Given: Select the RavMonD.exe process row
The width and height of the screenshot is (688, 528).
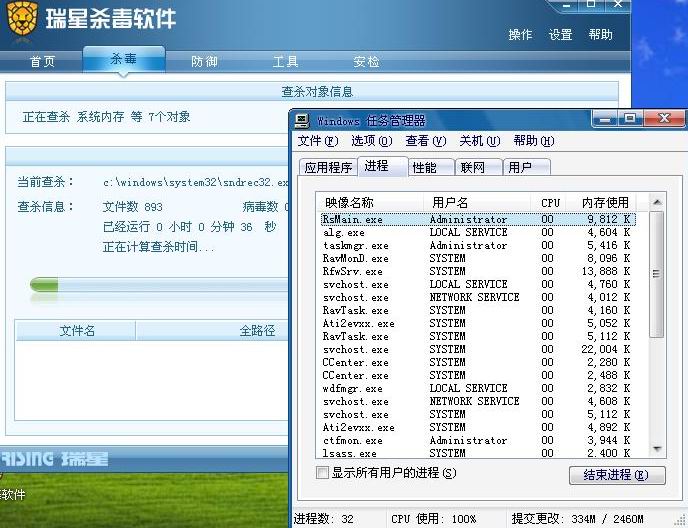Looking at the screenshot, I should coord(478,258).
